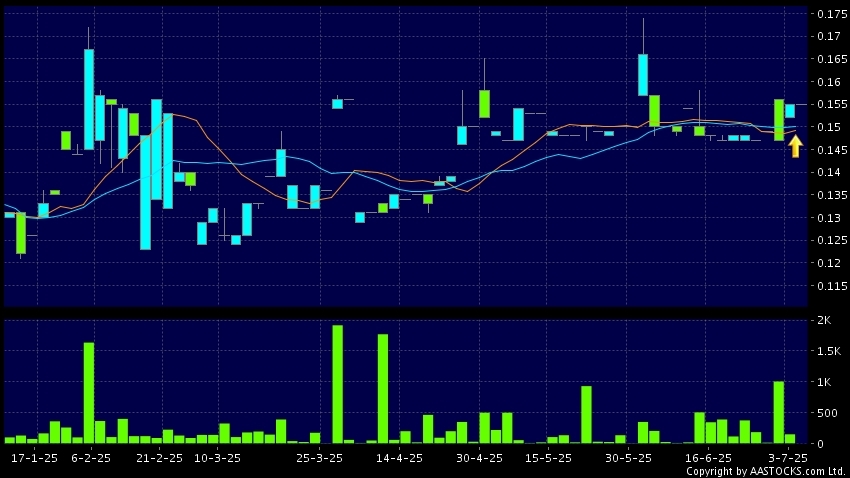Select the 25-3-25 date label
850x478 pixels.
(319, 458)
